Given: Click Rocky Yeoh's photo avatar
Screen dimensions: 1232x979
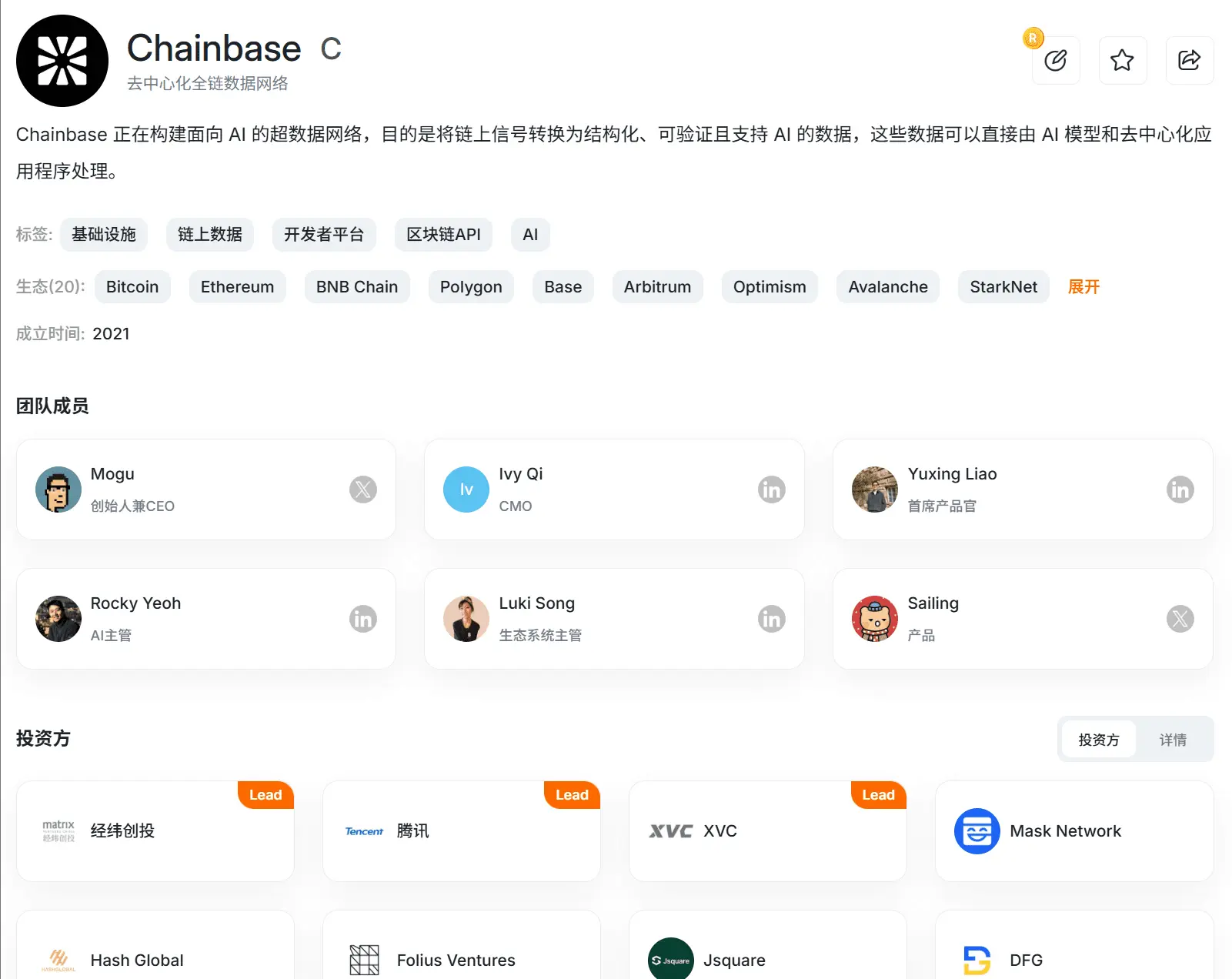Looking at the screenshot, I should pyautogui.click(x=58, y=619).
